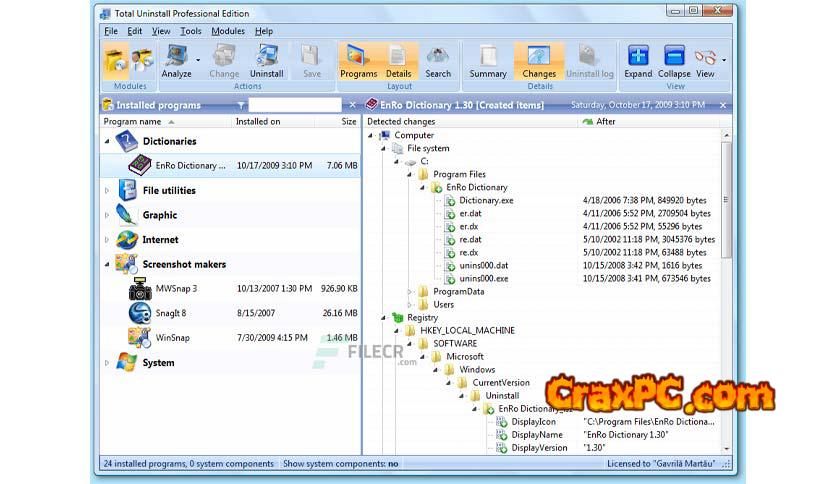Sort by Size column
This screenshot has width=836, height=484.
coord(337,122)
